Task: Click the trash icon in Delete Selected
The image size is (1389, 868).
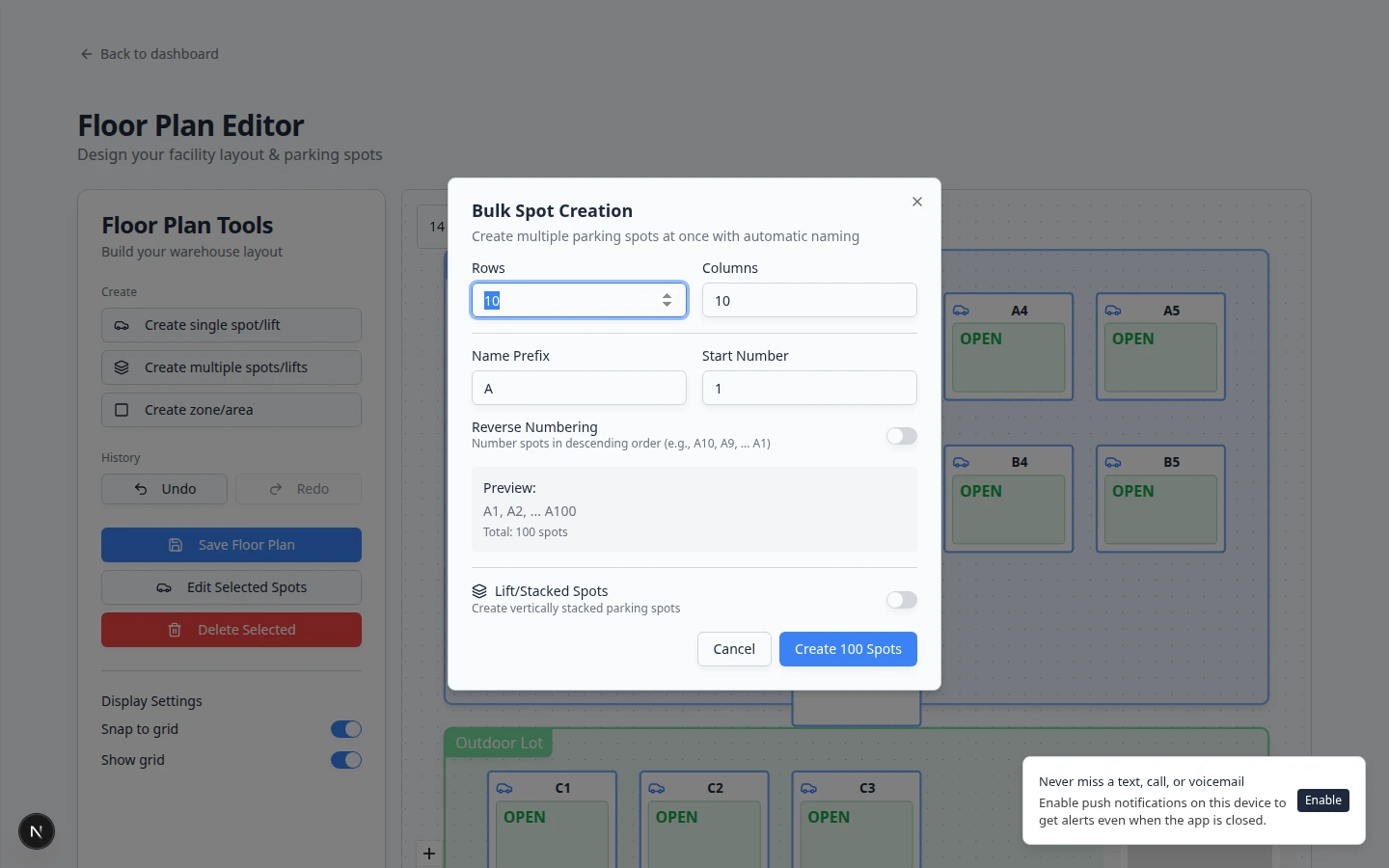Action: (175, 630)
